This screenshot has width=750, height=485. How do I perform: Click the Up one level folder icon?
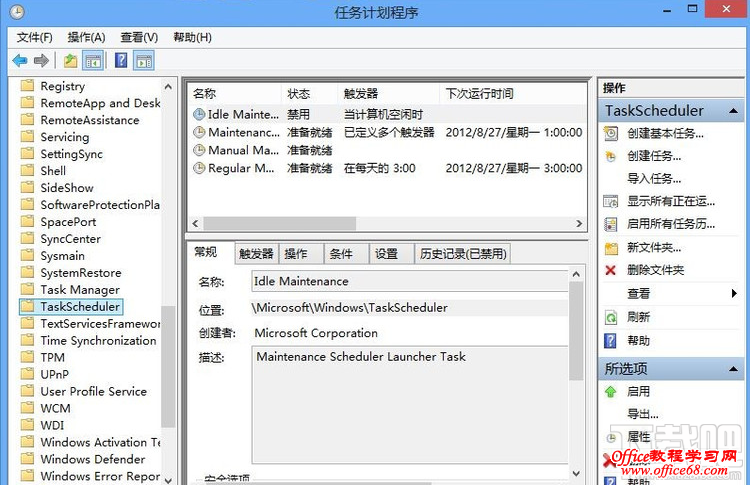(x=70, y=61)
